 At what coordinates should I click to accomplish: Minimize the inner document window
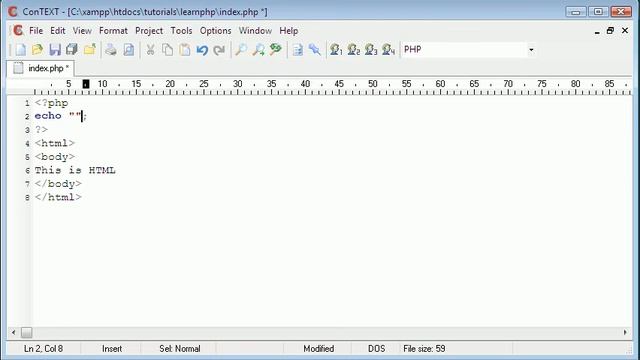point(597,31)
